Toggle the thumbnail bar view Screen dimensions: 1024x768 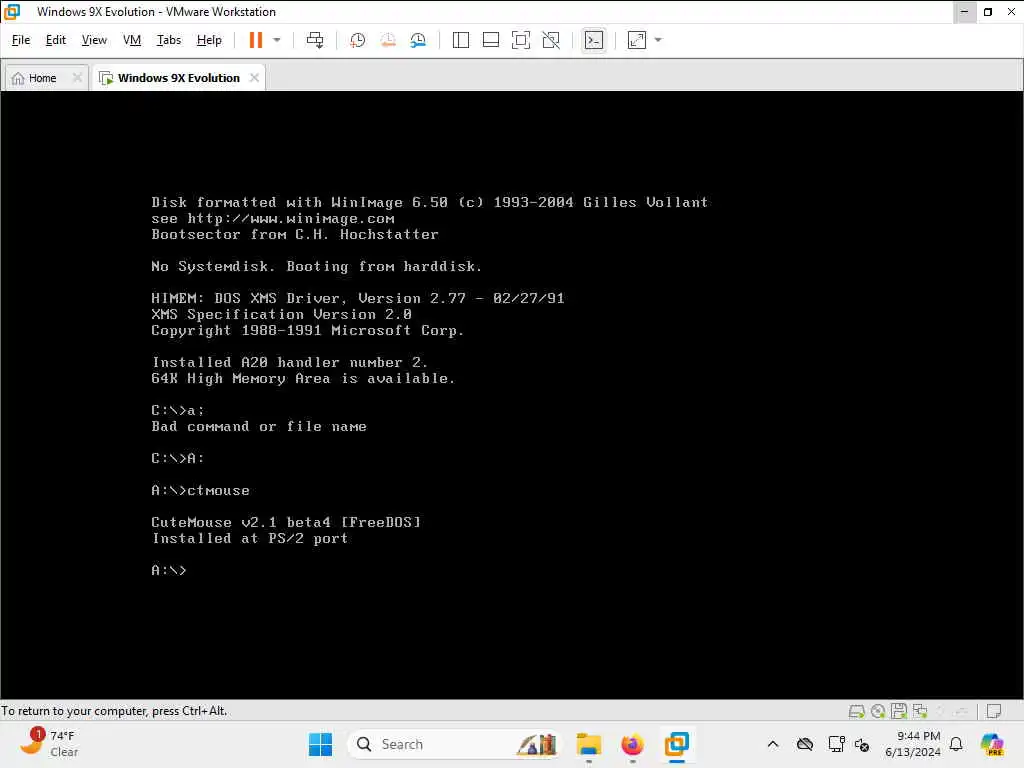(490, 40)
